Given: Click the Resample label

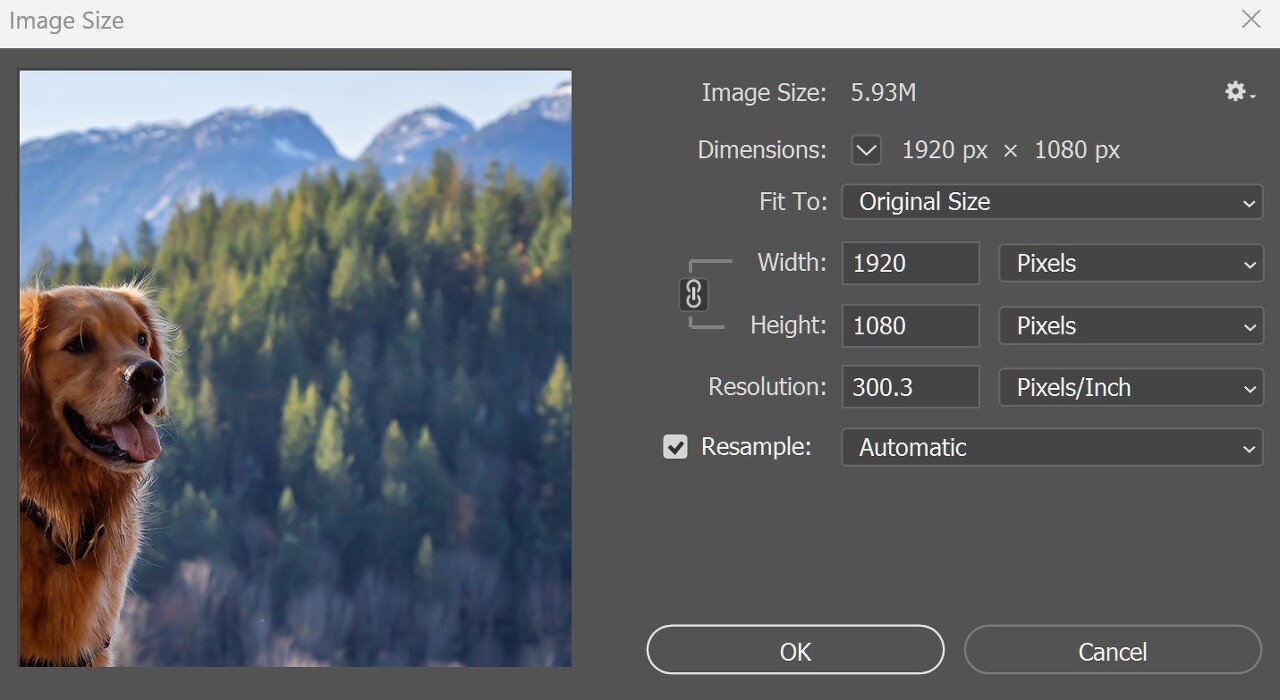Looking at the screenshot, I should click(x=756, y=447).
